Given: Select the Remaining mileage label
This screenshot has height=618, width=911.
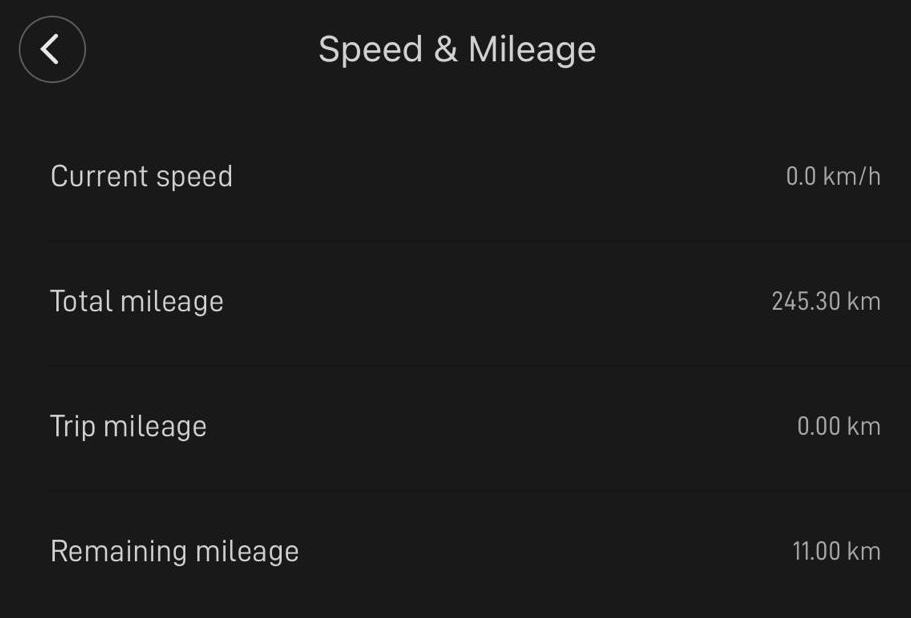Looking at the screenshot, I should 174,551.
